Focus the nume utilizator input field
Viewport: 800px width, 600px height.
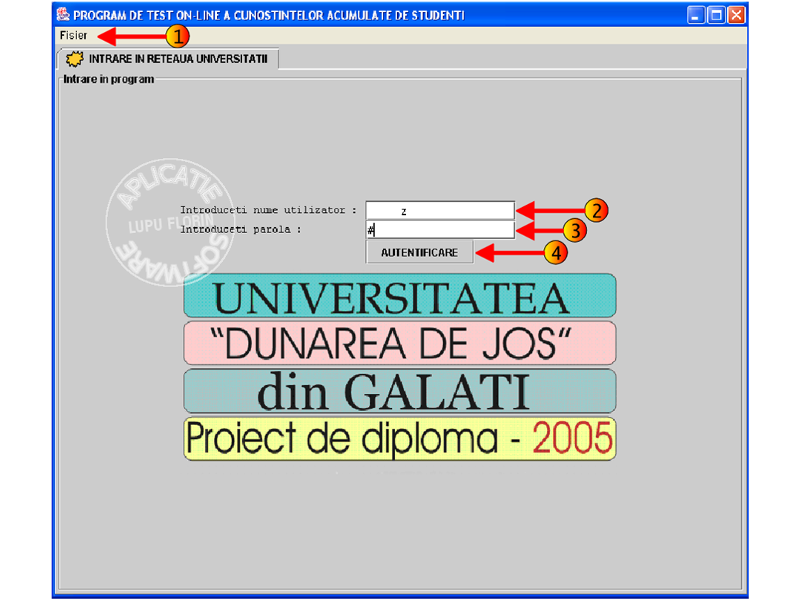tap(440, 210)
